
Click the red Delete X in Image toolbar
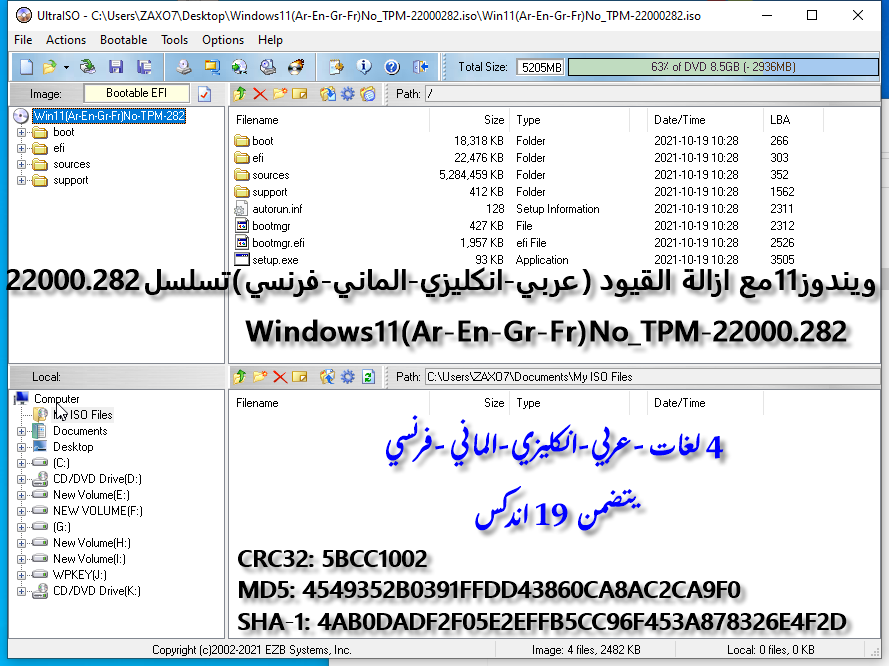[260, 94]
